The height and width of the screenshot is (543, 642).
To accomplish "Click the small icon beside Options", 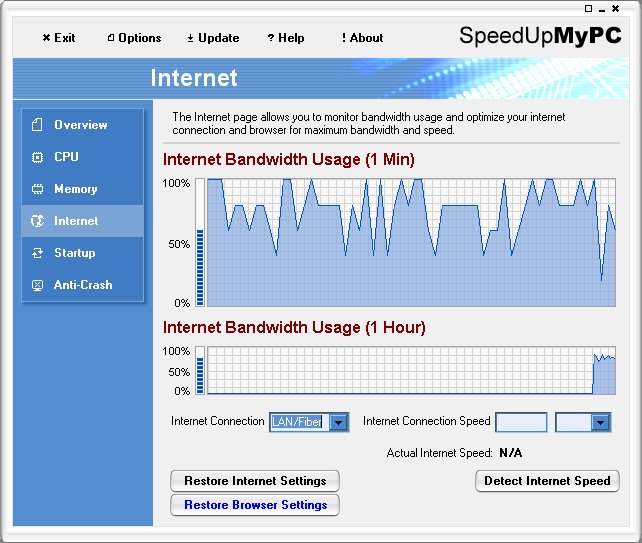I will (x=111, y=38).
